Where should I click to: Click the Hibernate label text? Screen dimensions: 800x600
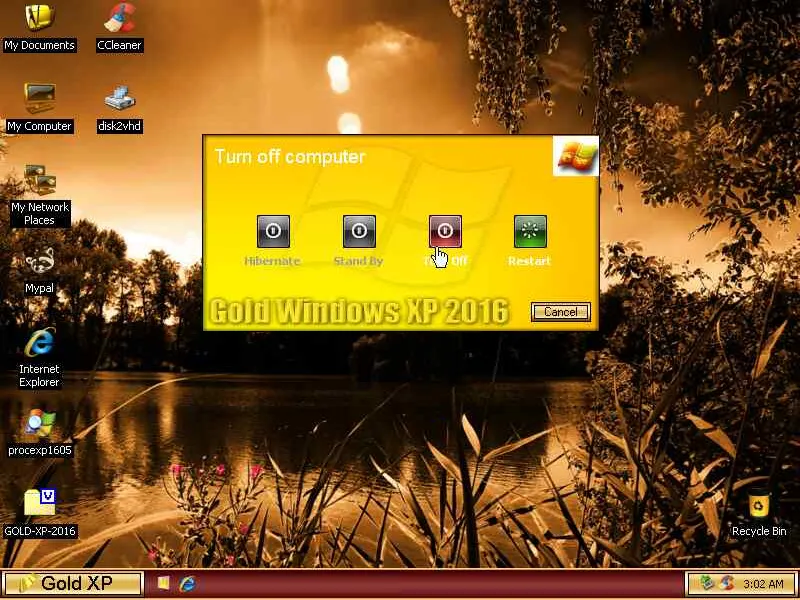pos(272,261)
